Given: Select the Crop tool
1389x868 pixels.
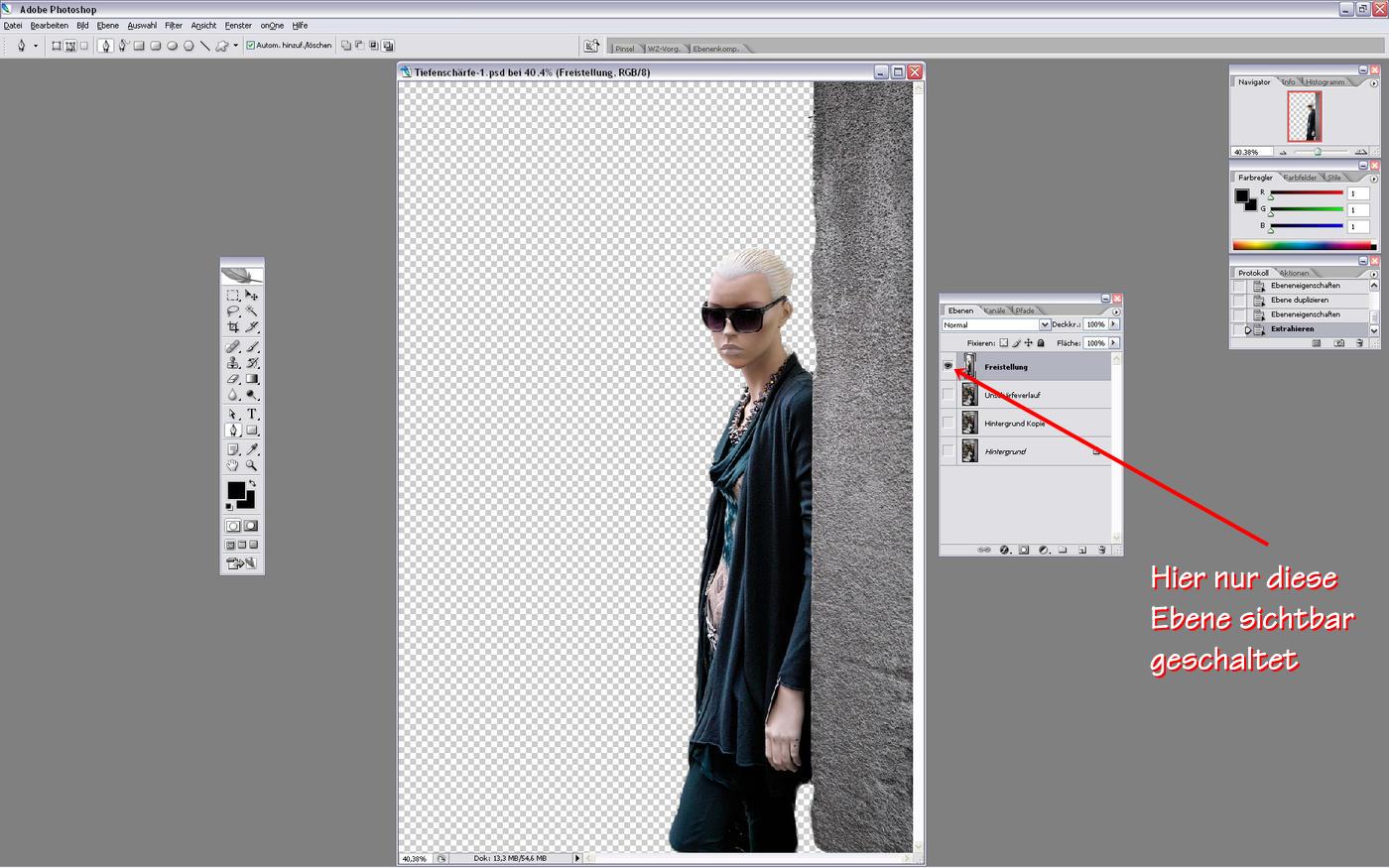Looking at the screenshot, I should click(232, 326).
